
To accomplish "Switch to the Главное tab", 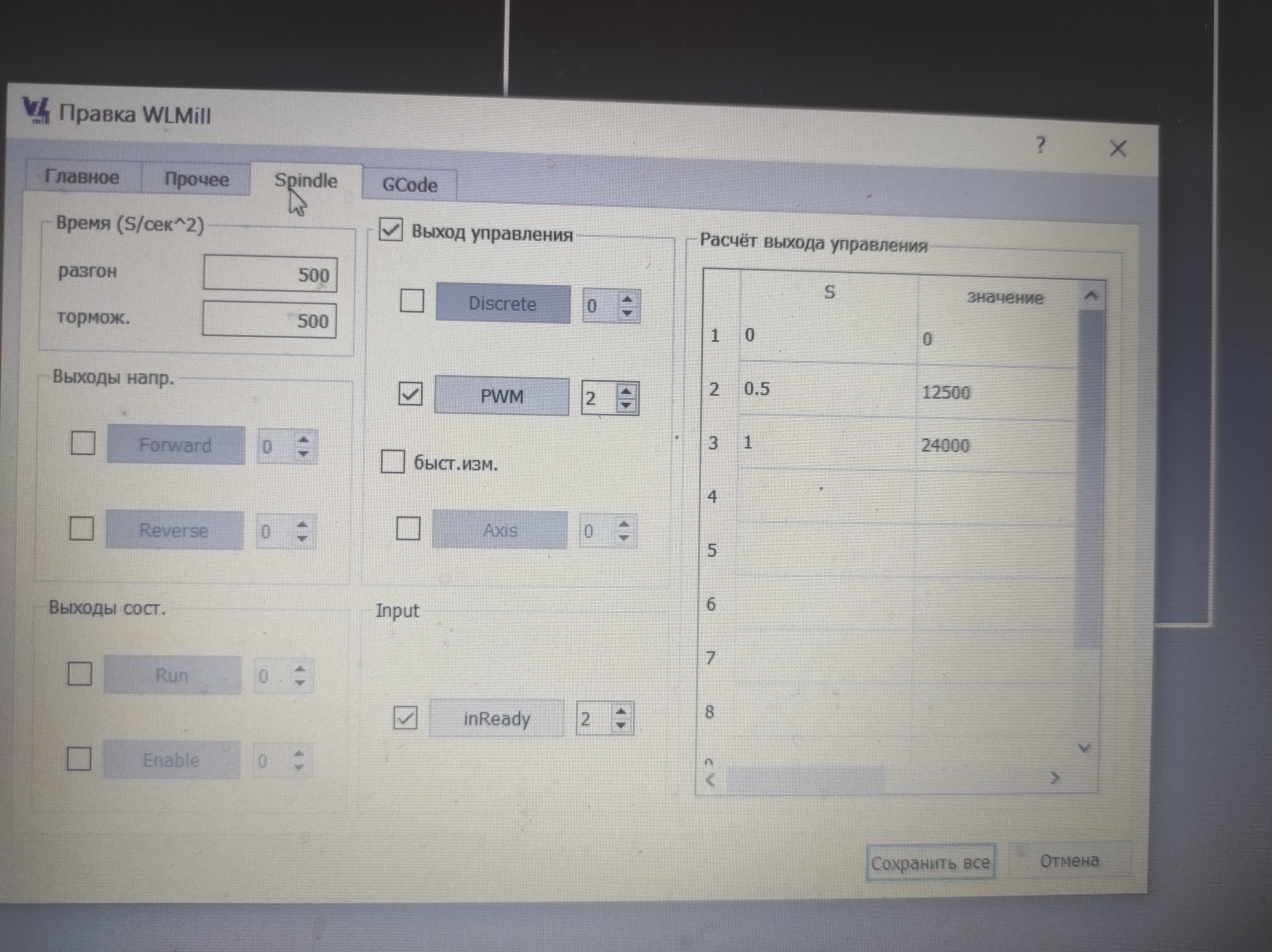I will coord(82,177).
